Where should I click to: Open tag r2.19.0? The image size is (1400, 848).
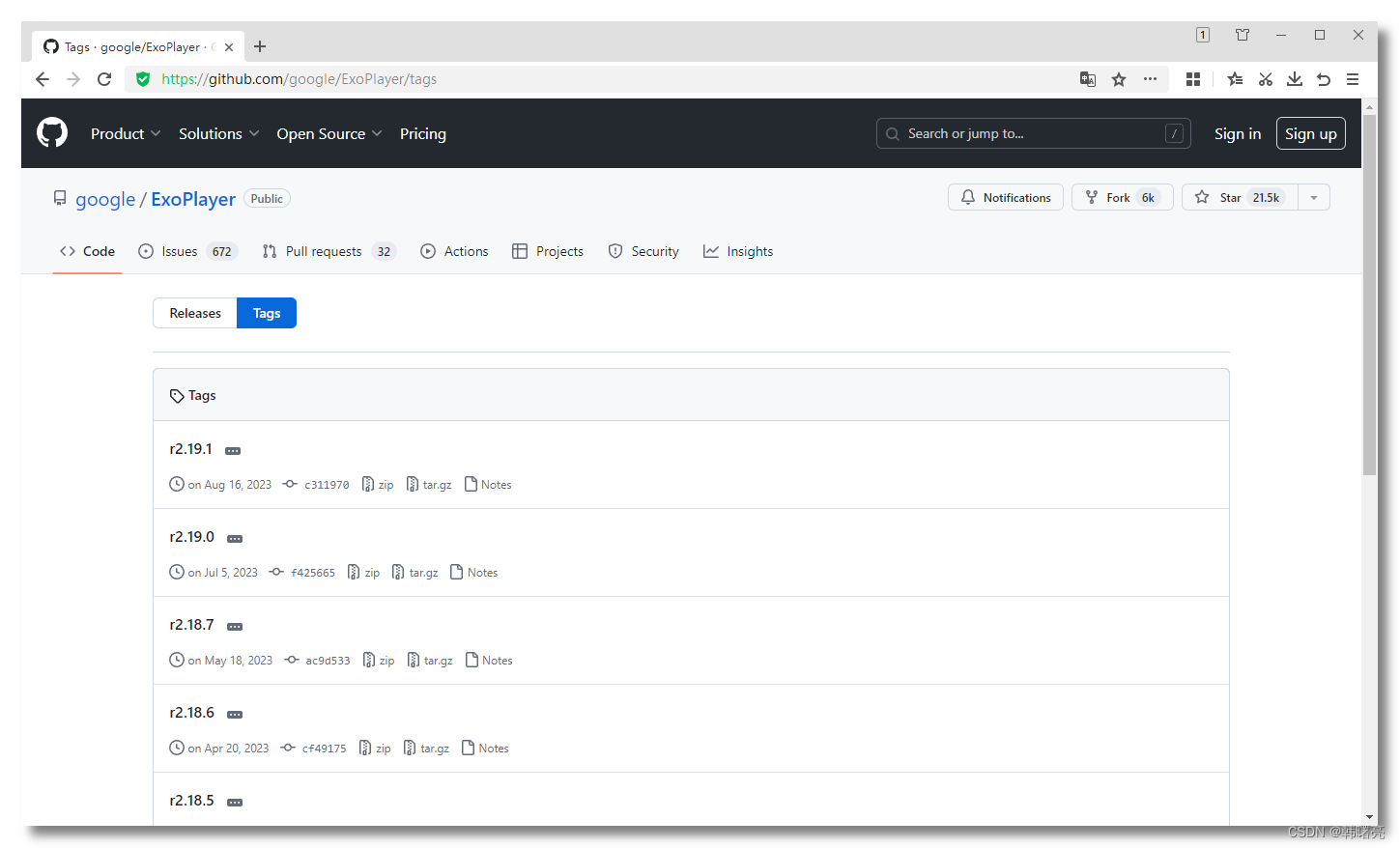[191, 537]
